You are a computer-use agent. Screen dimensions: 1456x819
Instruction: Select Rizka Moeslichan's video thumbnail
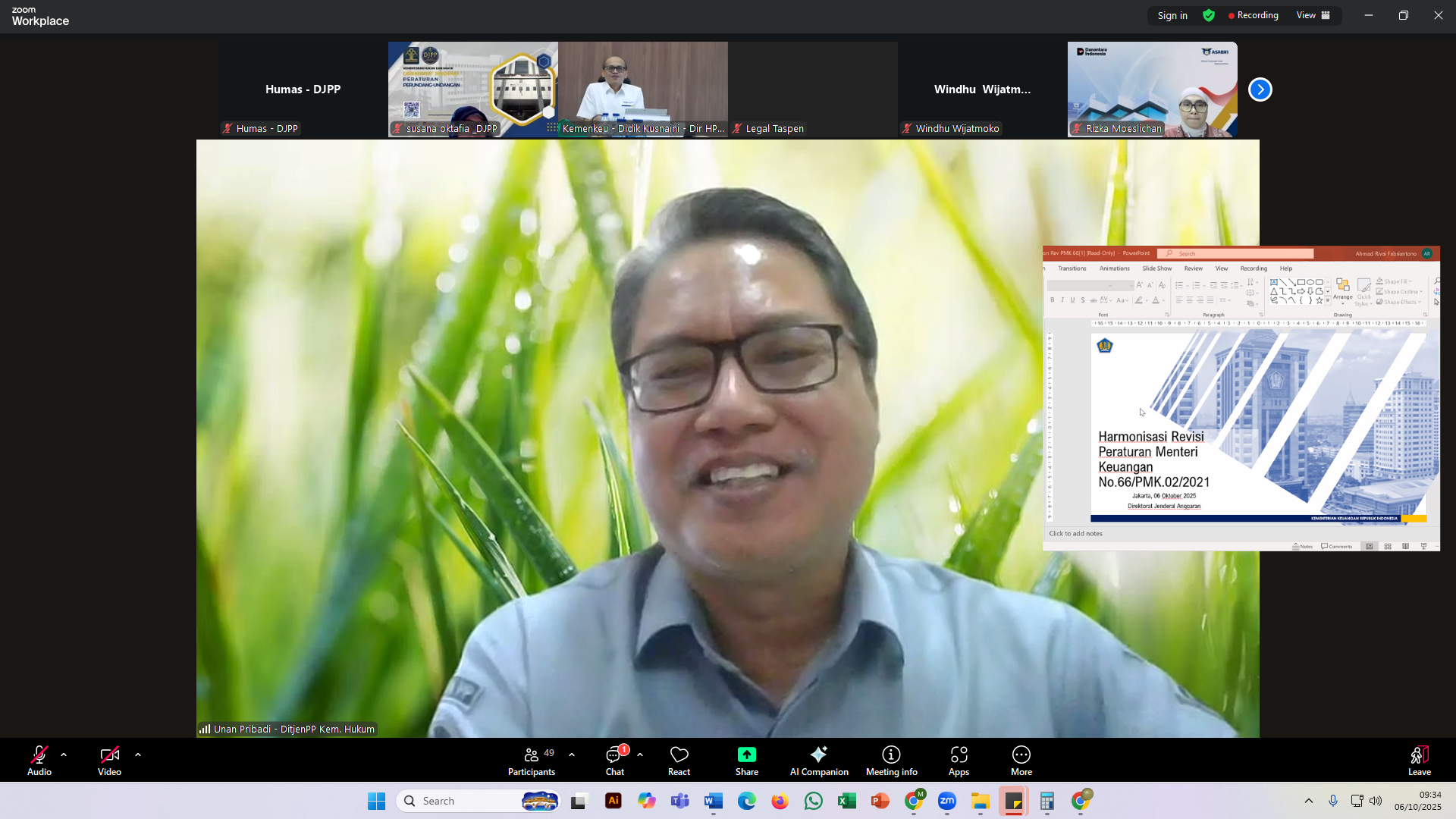pyautogui.click(x=1152, y=89)
